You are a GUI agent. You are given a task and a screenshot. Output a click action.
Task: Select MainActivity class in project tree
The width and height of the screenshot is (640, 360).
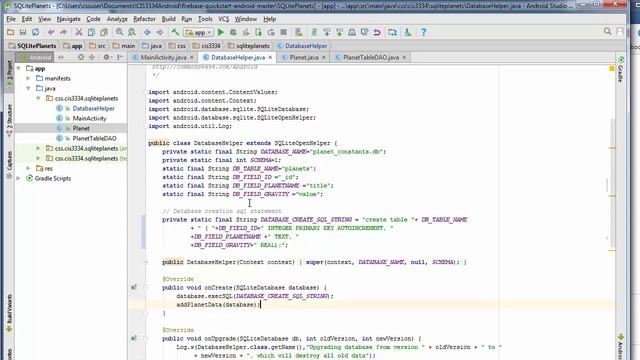[x=89, y=118]
